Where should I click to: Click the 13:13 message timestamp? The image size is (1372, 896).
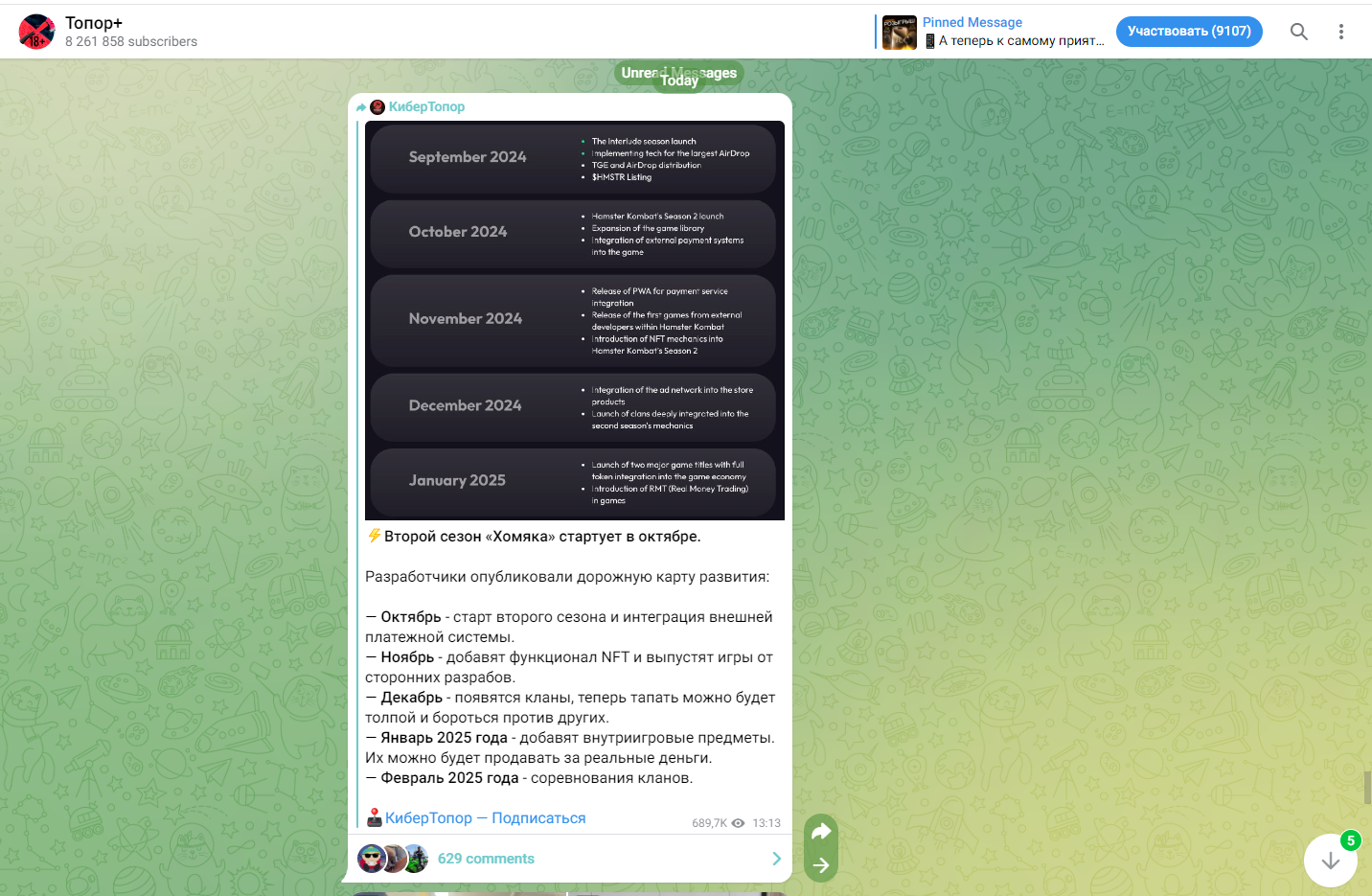tap(766, 823)
